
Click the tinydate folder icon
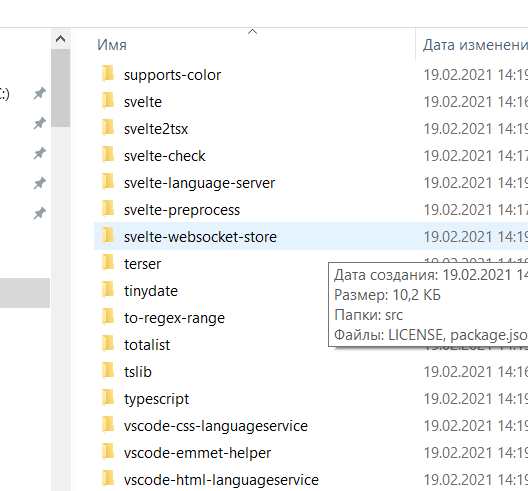tap(108, 290)
